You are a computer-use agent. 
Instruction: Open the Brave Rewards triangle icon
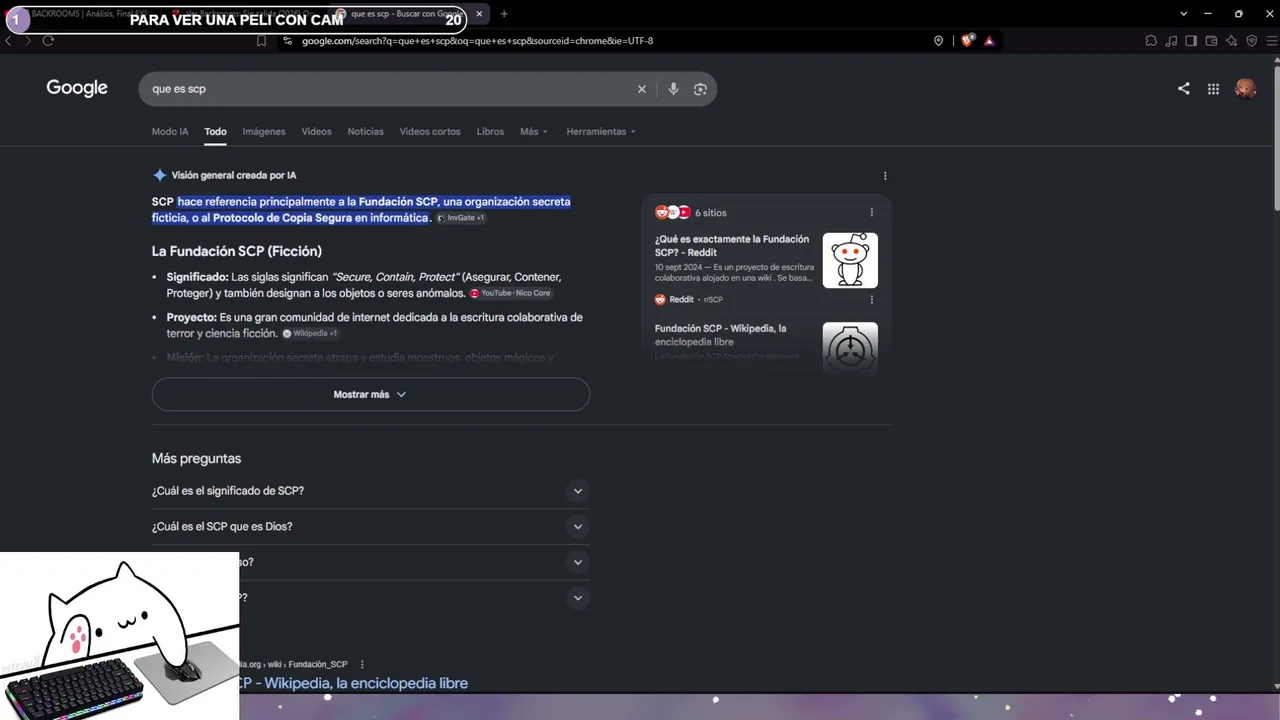tap(989, 41)
